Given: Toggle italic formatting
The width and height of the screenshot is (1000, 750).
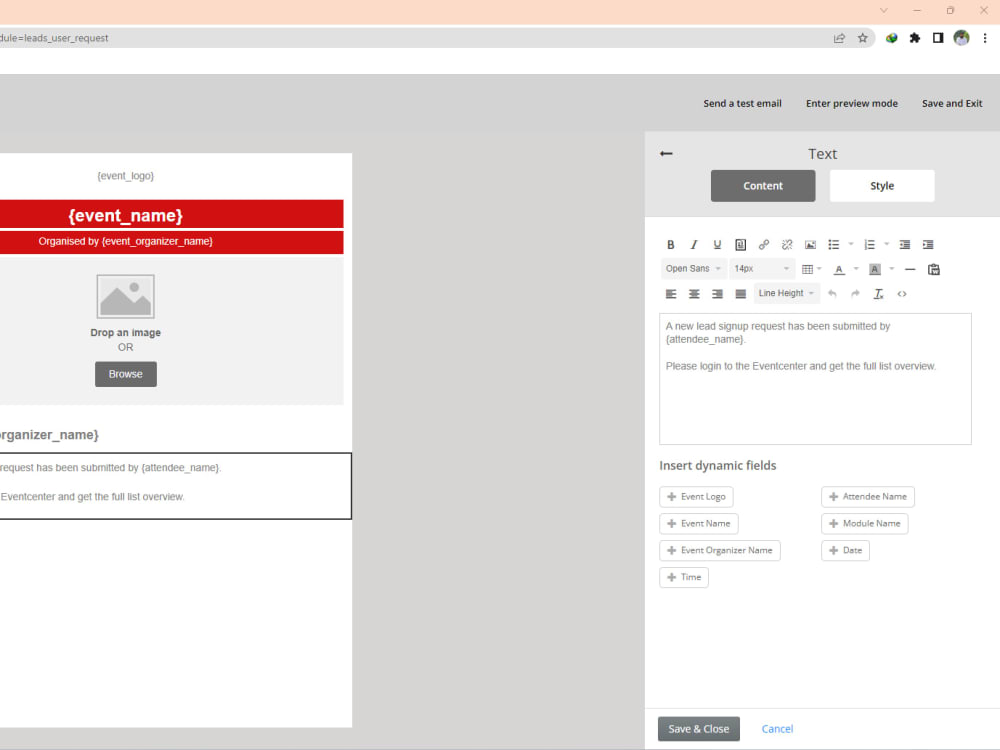Looking at the screenshot, I should pyautogui.click(x=694, y=245).
